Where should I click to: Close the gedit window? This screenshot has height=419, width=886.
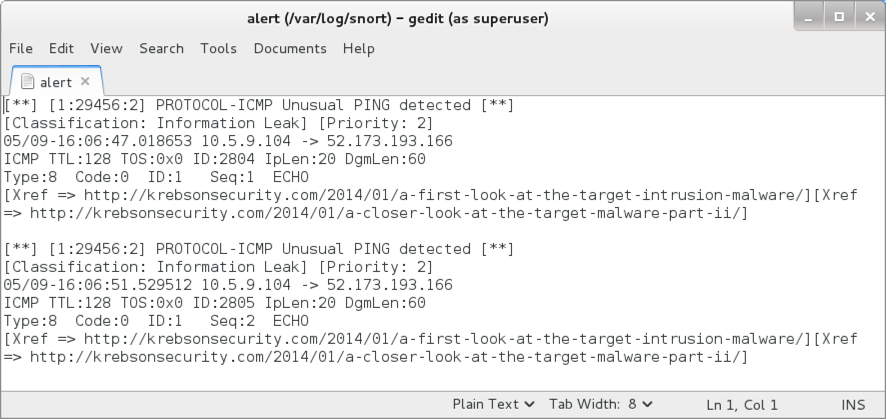pyautogui.click(x=870, y=18)
